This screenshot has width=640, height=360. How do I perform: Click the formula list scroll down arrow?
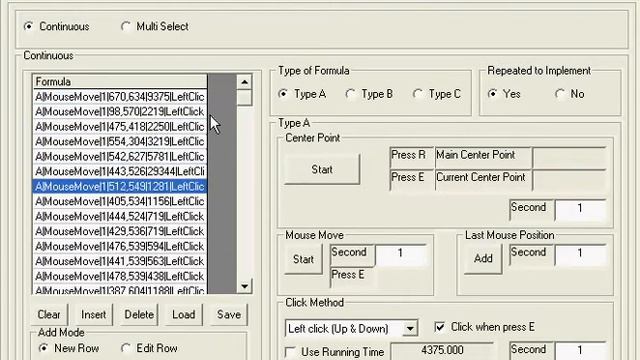(244, 286)
